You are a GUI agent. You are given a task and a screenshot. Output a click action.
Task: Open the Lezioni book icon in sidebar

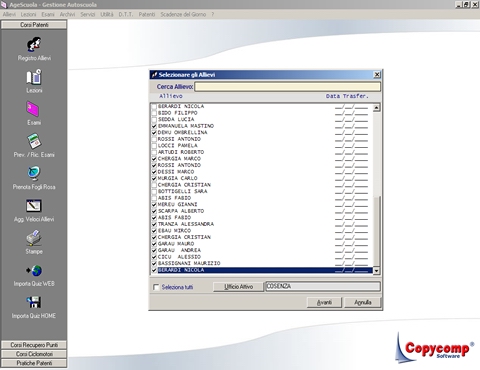coord(34,77)
